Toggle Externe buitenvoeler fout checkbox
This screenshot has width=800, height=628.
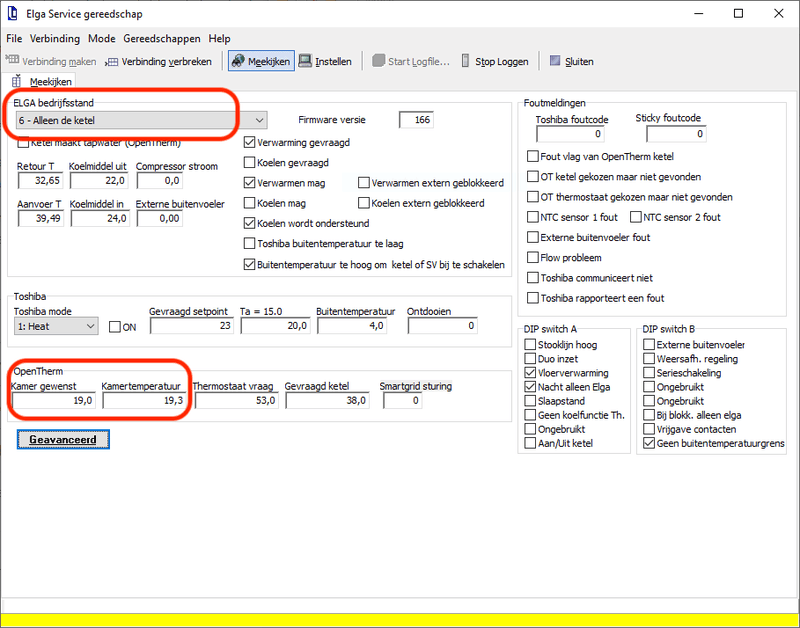[x=533, y=237]
